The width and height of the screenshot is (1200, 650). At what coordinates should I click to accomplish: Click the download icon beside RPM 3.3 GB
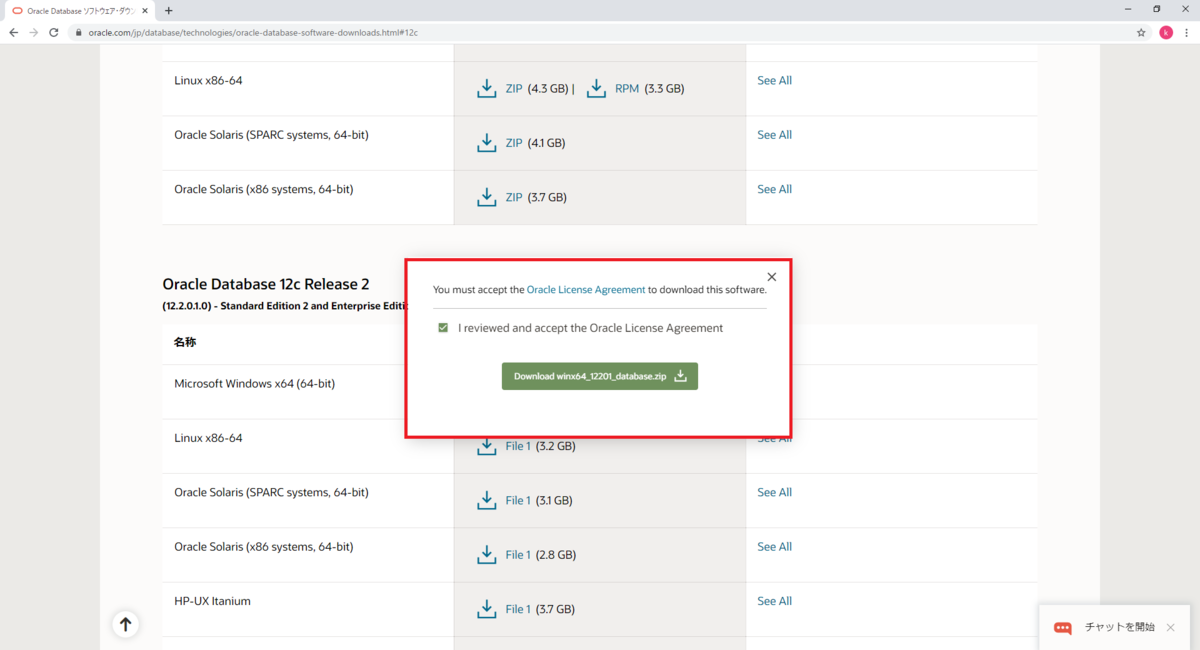[x=596, y=88]
